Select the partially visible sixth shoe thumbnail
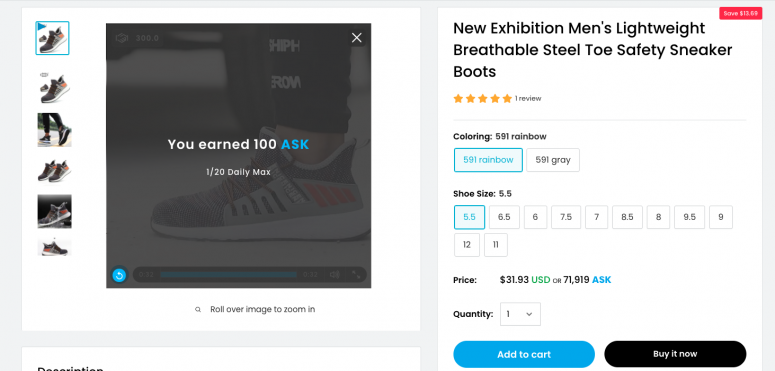 tap(54, 247)
